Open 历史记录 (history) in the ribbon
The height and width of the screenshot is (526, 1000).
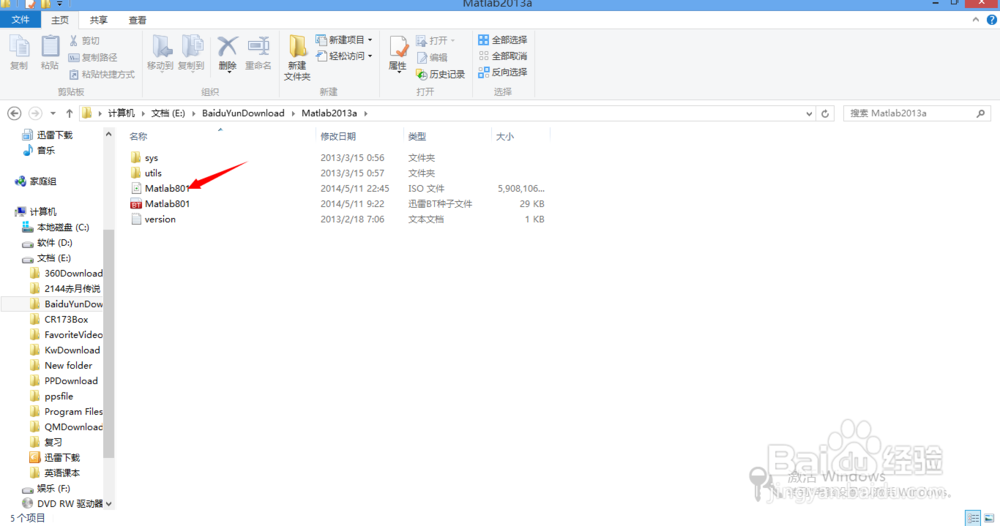pyautogui.click(x=440, y=74)
